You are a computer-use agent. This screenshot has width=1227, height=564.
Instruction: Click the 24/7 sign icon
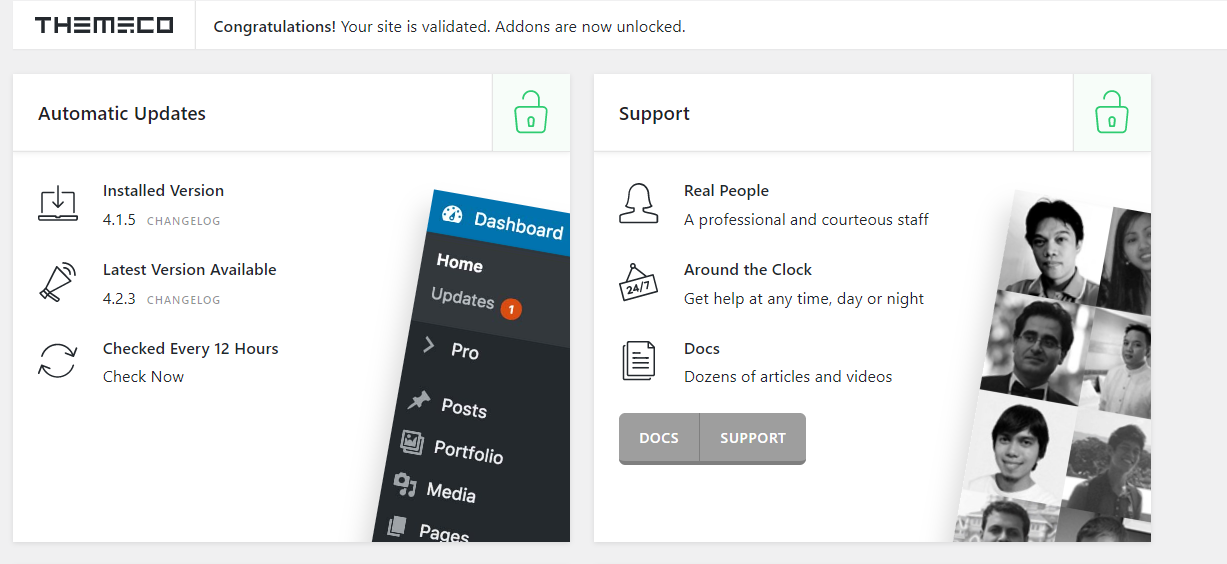click(639, 283)
